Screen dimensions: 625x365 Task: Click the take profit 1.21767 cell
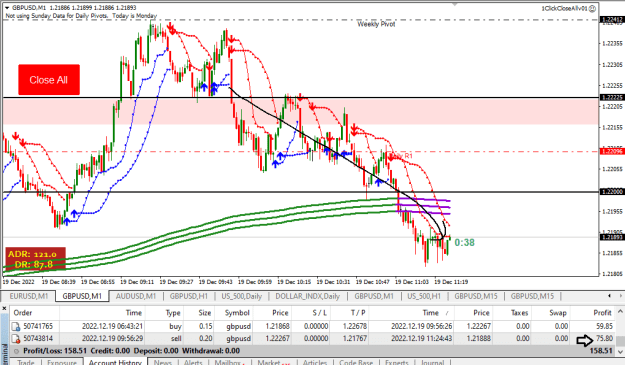353,339
